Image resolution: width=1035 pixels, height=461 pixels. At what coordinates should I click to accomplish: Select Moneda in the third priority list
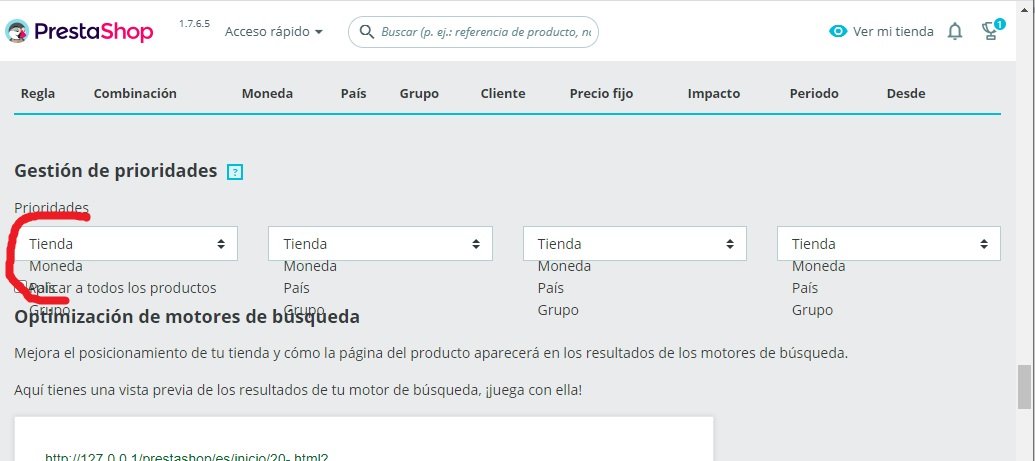[x=564, y=266]
